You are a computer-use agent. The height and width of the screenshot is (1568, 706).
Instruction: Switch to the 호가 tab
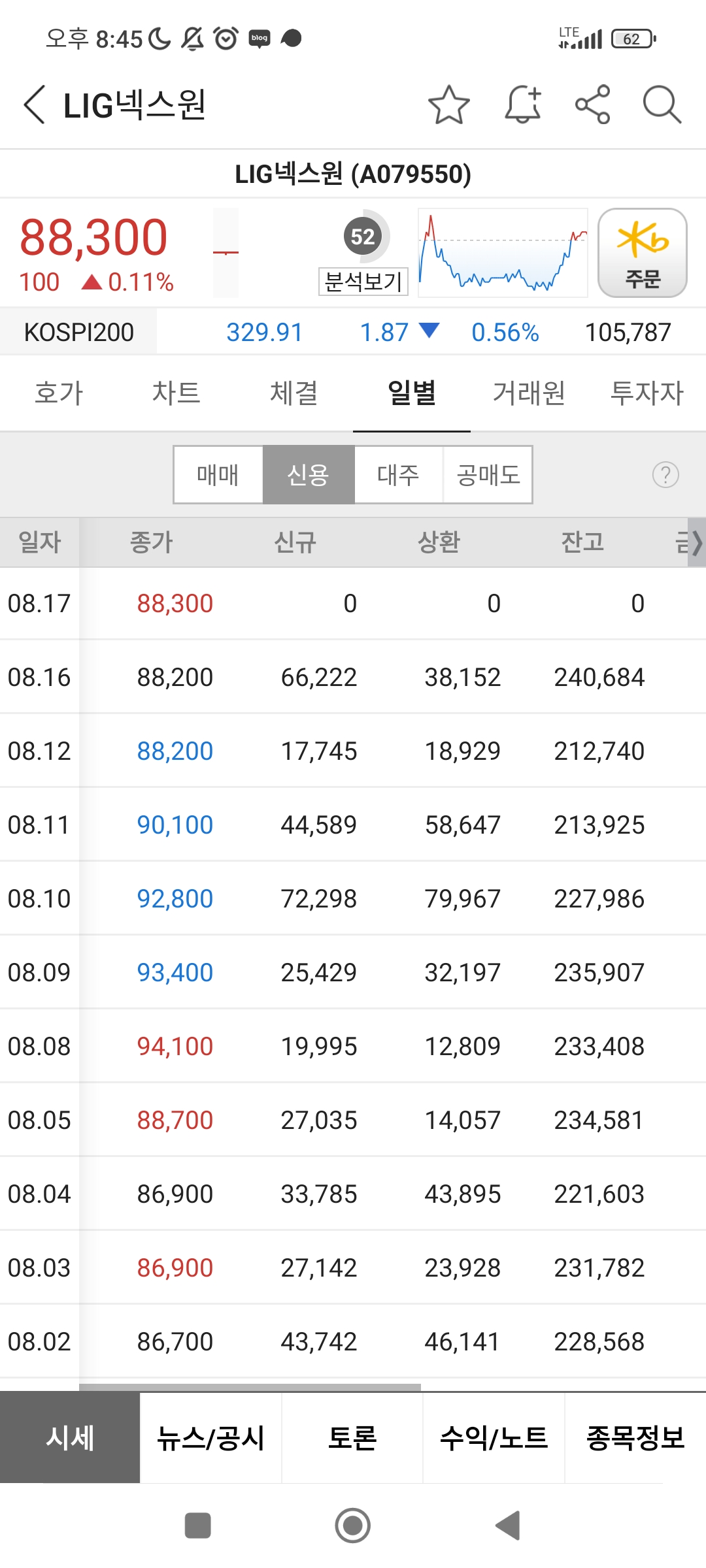click(x=59, y=393)
